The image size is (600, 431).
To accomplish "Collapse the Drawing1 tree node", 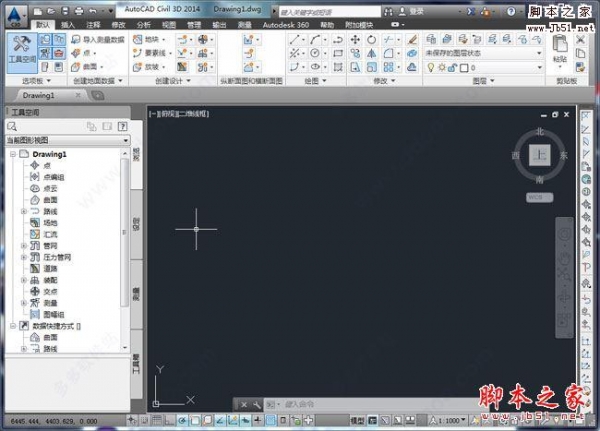I will coord(13,154).
